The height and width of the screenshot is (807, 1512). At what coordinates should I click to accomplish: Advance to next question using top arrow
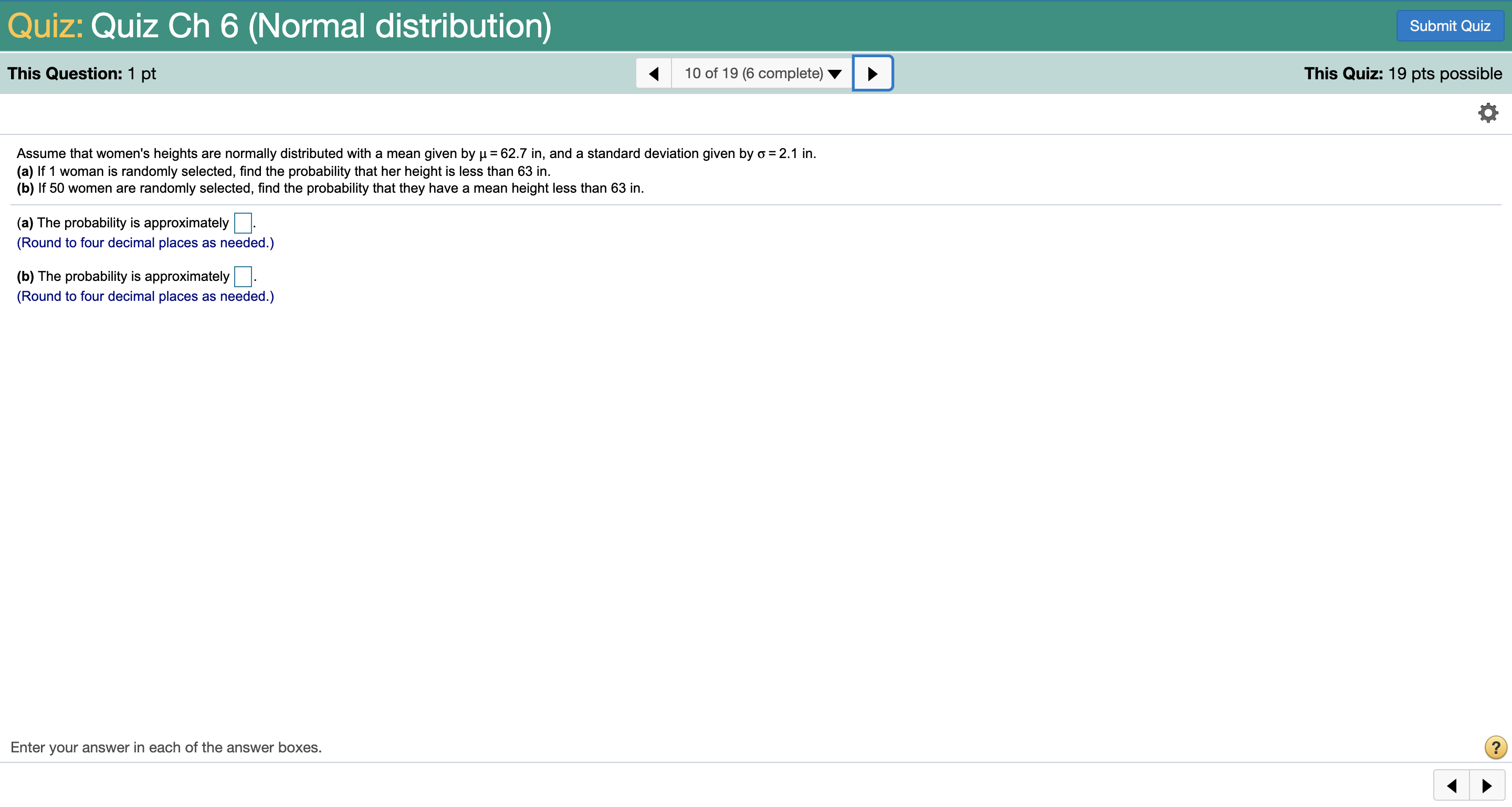click(x=872, y=74)
